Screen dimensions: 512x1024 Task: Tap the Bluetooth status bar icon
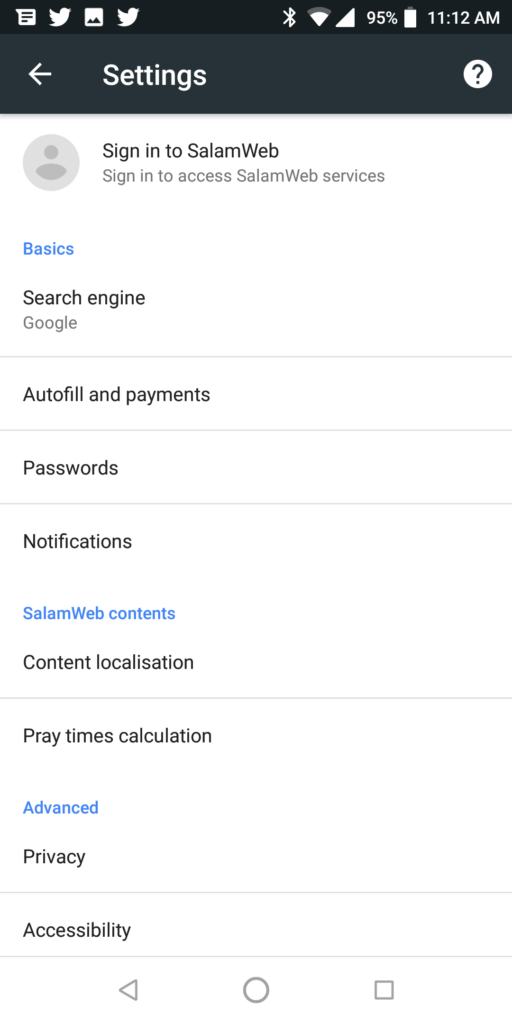point(289,17)
